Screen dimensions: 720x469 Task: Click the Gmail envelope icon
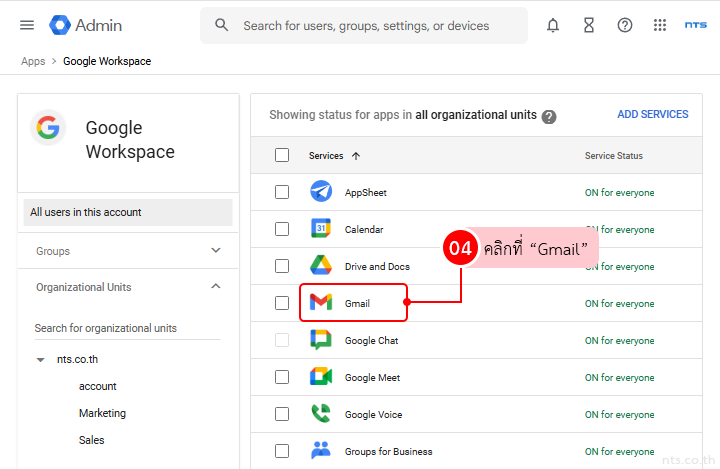point(321,303)
